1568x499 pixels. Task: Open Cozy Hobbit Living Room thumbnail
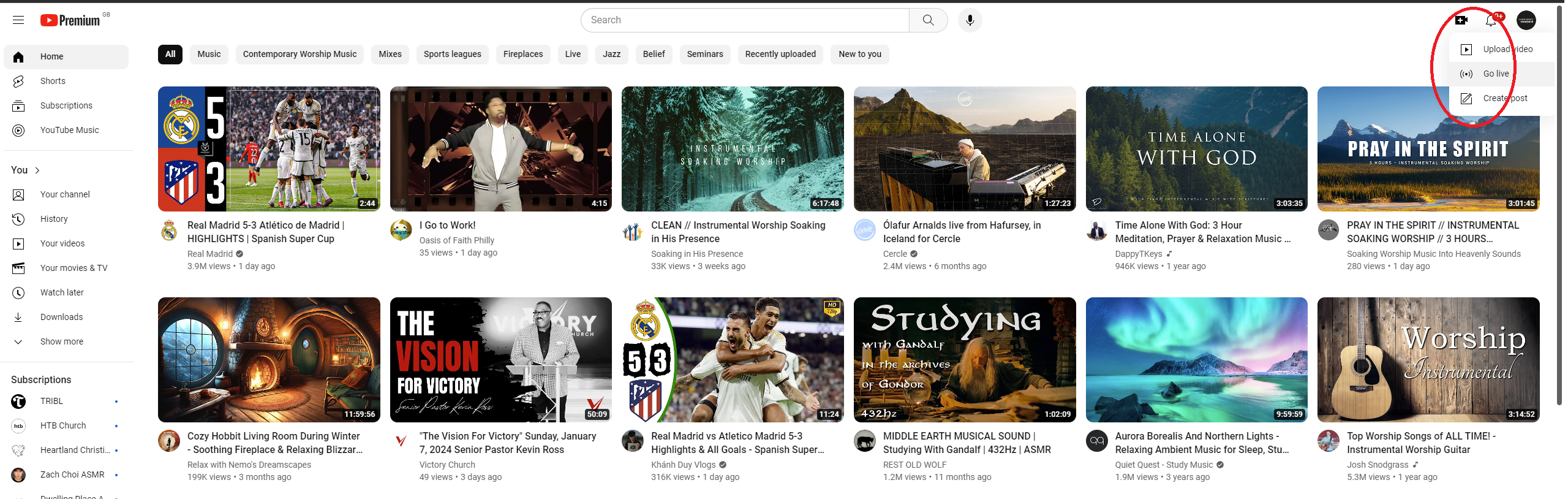point(269,360)
